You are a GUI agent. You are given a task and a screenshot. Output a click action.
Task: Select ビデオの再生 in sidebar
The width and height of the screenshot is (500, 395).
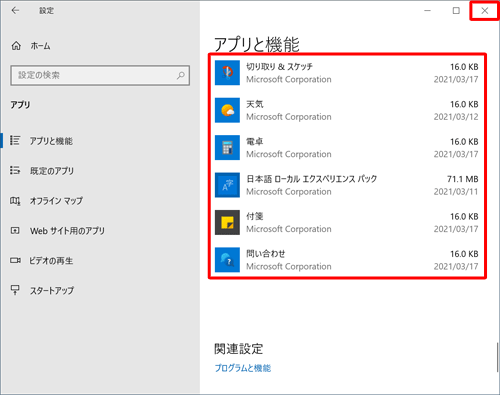[x=51, y=261]
